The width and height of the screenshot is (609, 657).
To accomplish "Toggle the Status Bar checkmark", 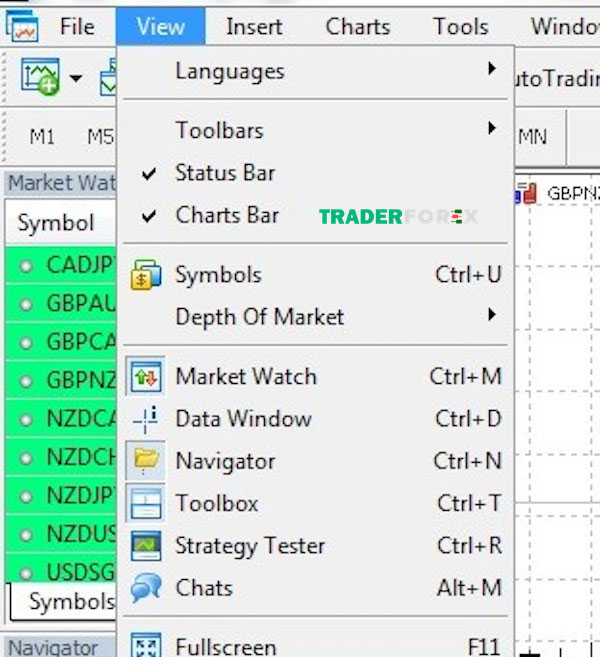I will tap(149, 173).
